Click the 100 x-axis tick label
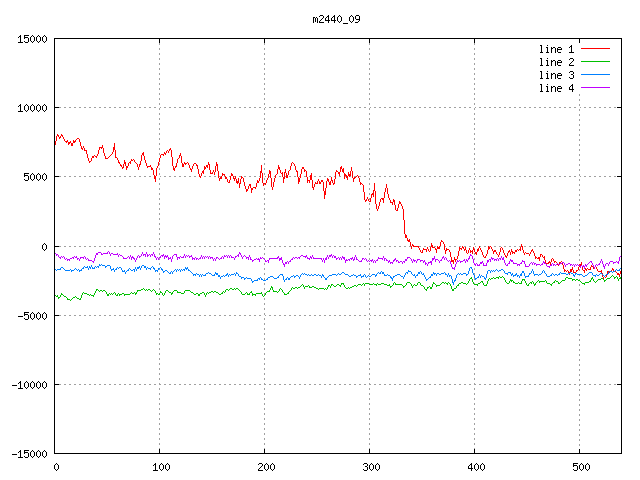The width and height of the screenshot is (640, 480). point(159,467)
